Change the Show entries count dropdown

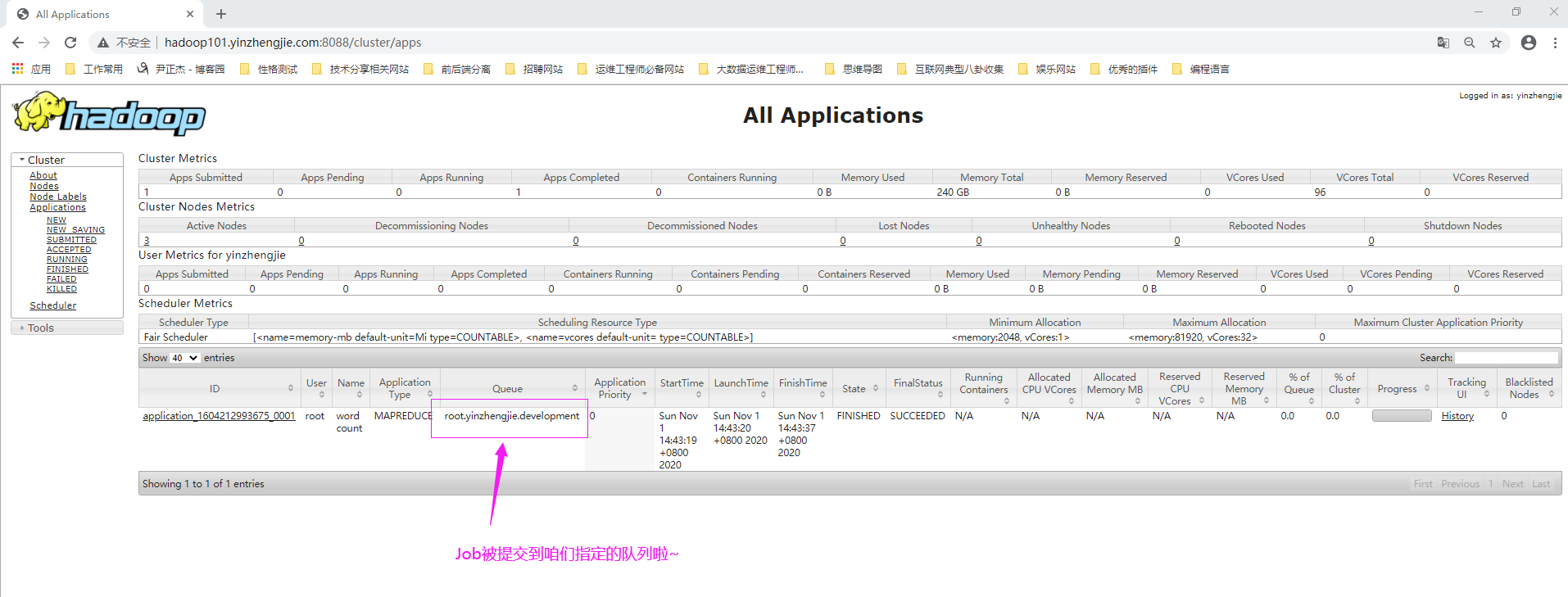tap(185, 358)
